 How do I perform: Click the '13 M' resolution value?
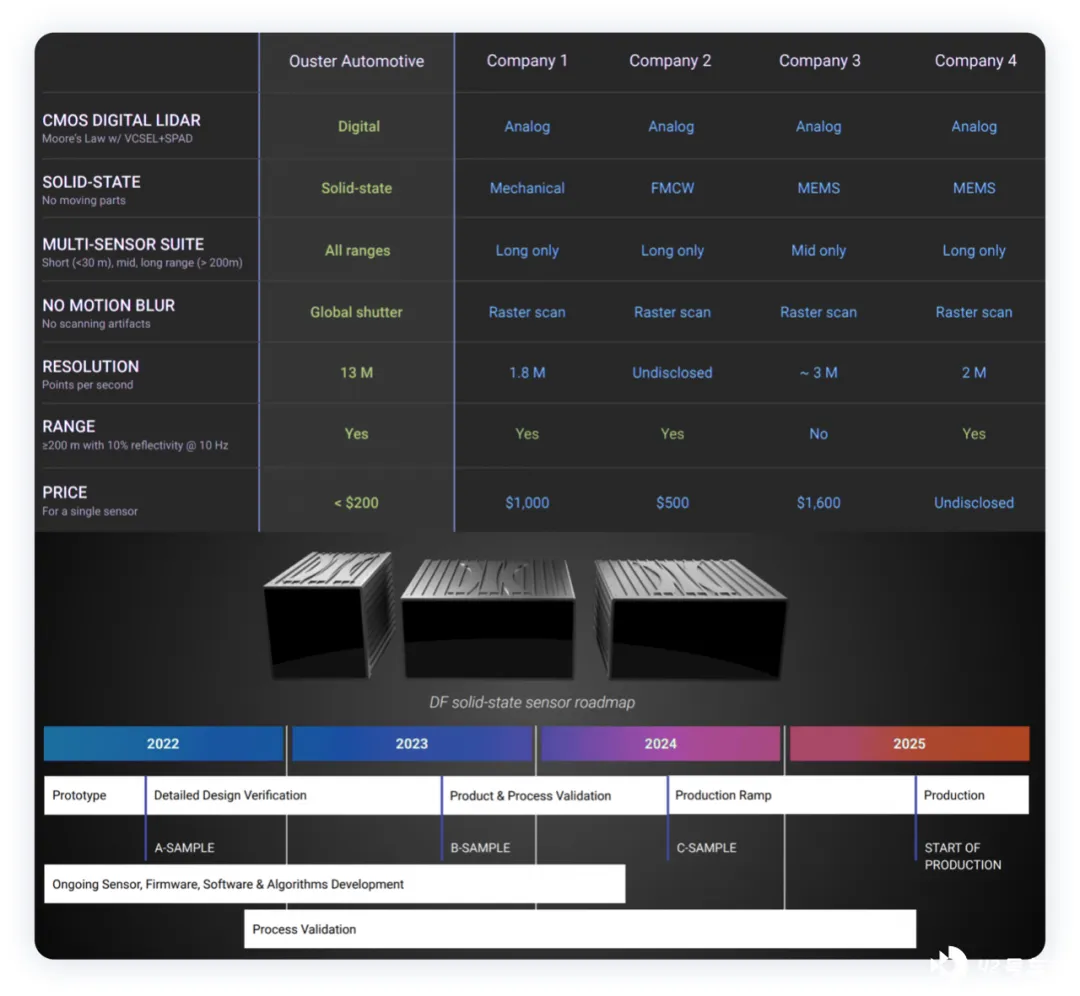pos(356,373)
